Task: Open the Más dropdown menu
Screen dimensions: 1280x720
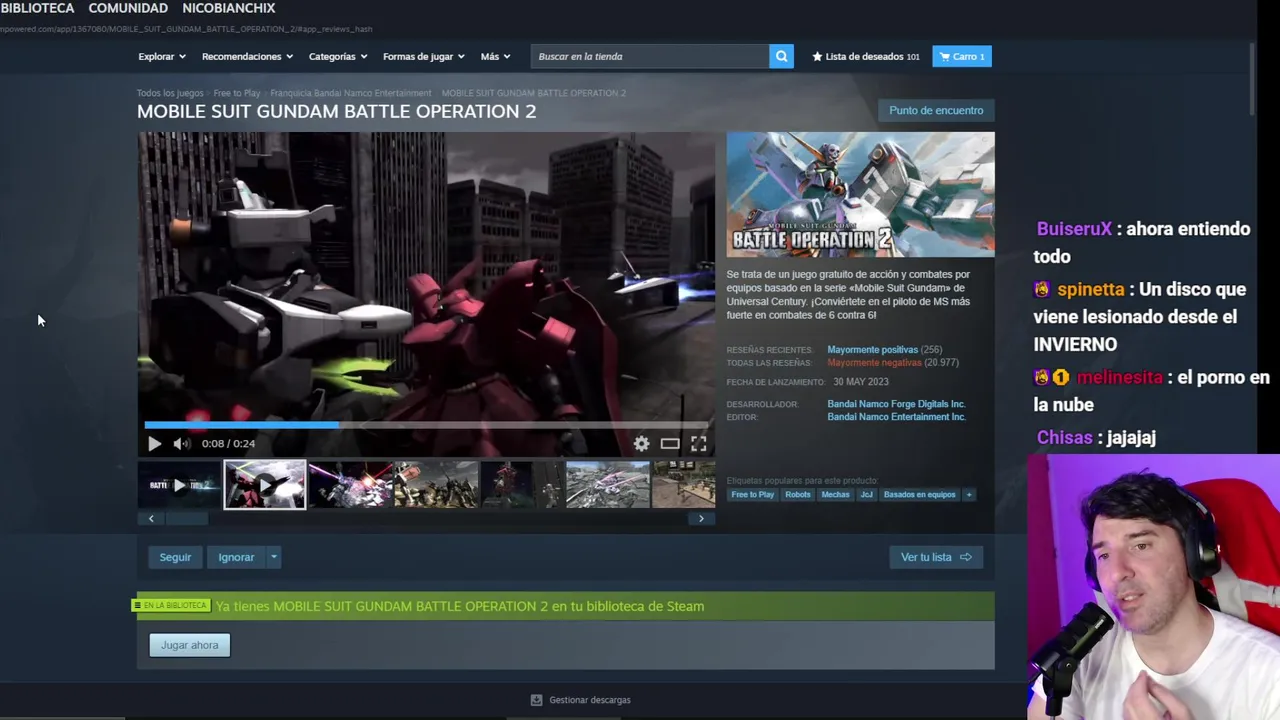Action: 495,56
